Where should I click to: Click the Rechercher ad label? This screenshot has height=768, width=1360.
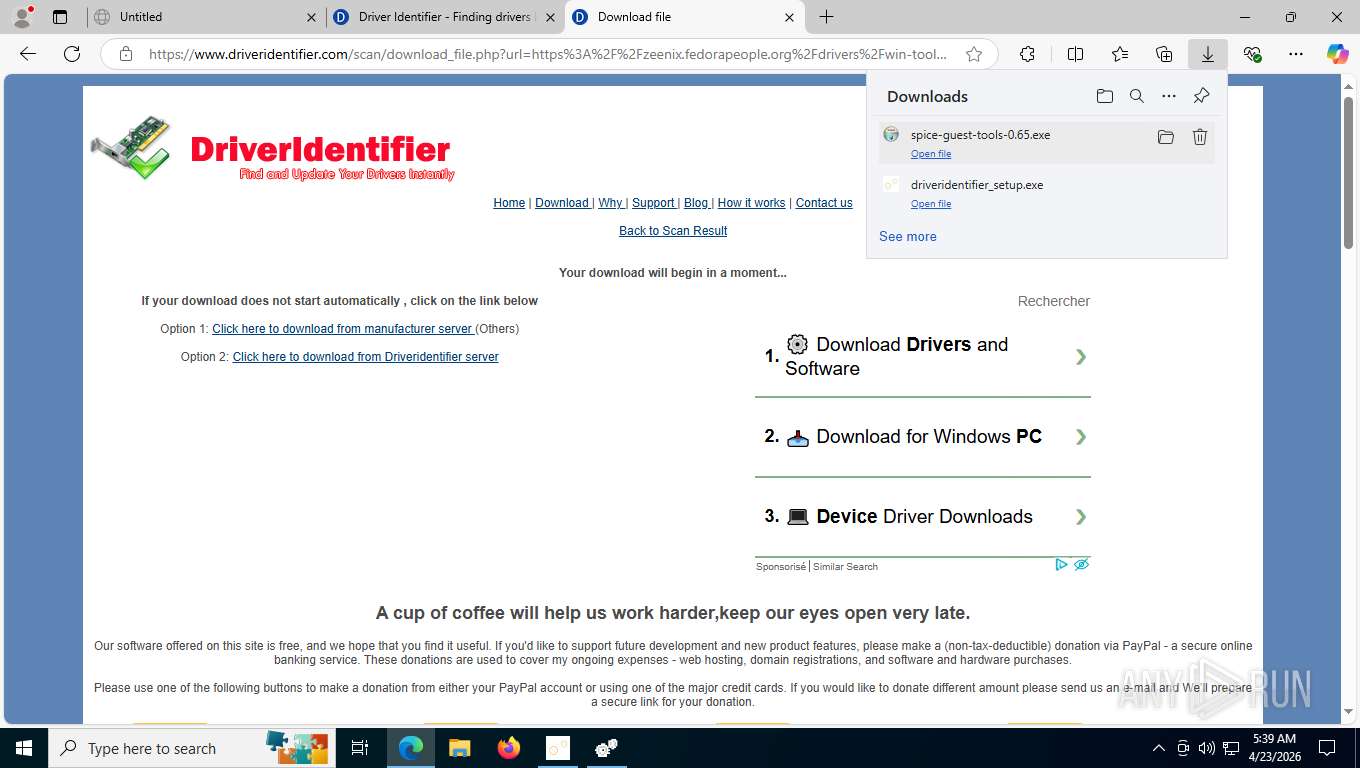(1054, 301)
